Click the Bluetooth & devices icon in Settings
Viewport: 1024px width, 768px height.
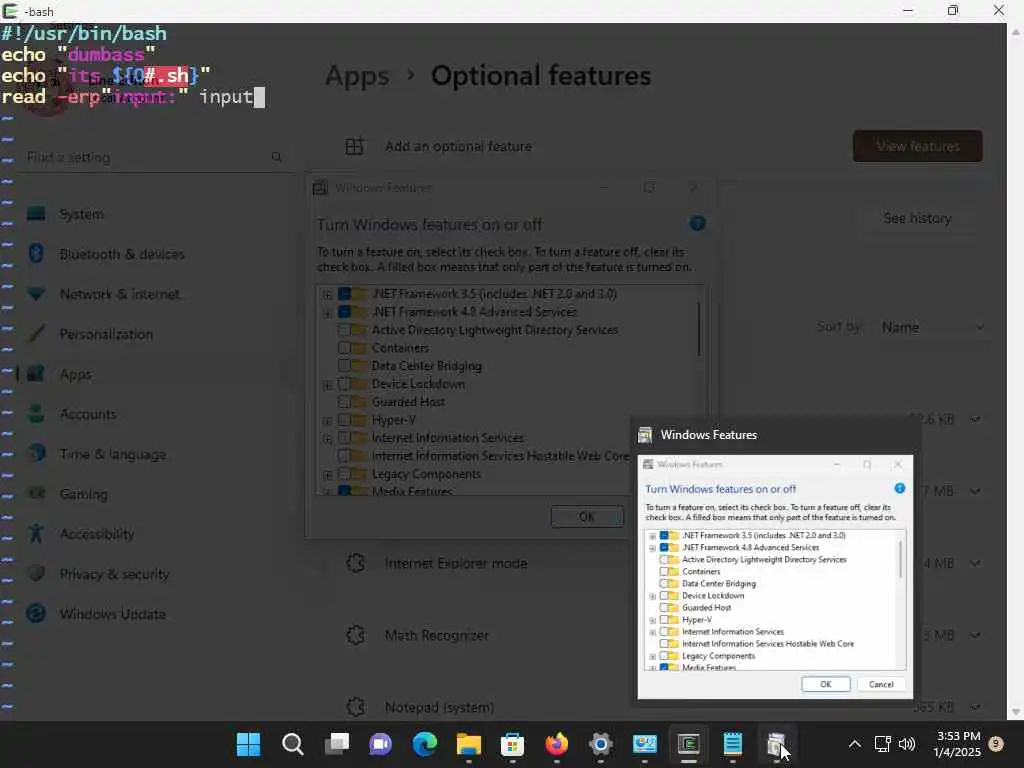(x=36, y=253)
